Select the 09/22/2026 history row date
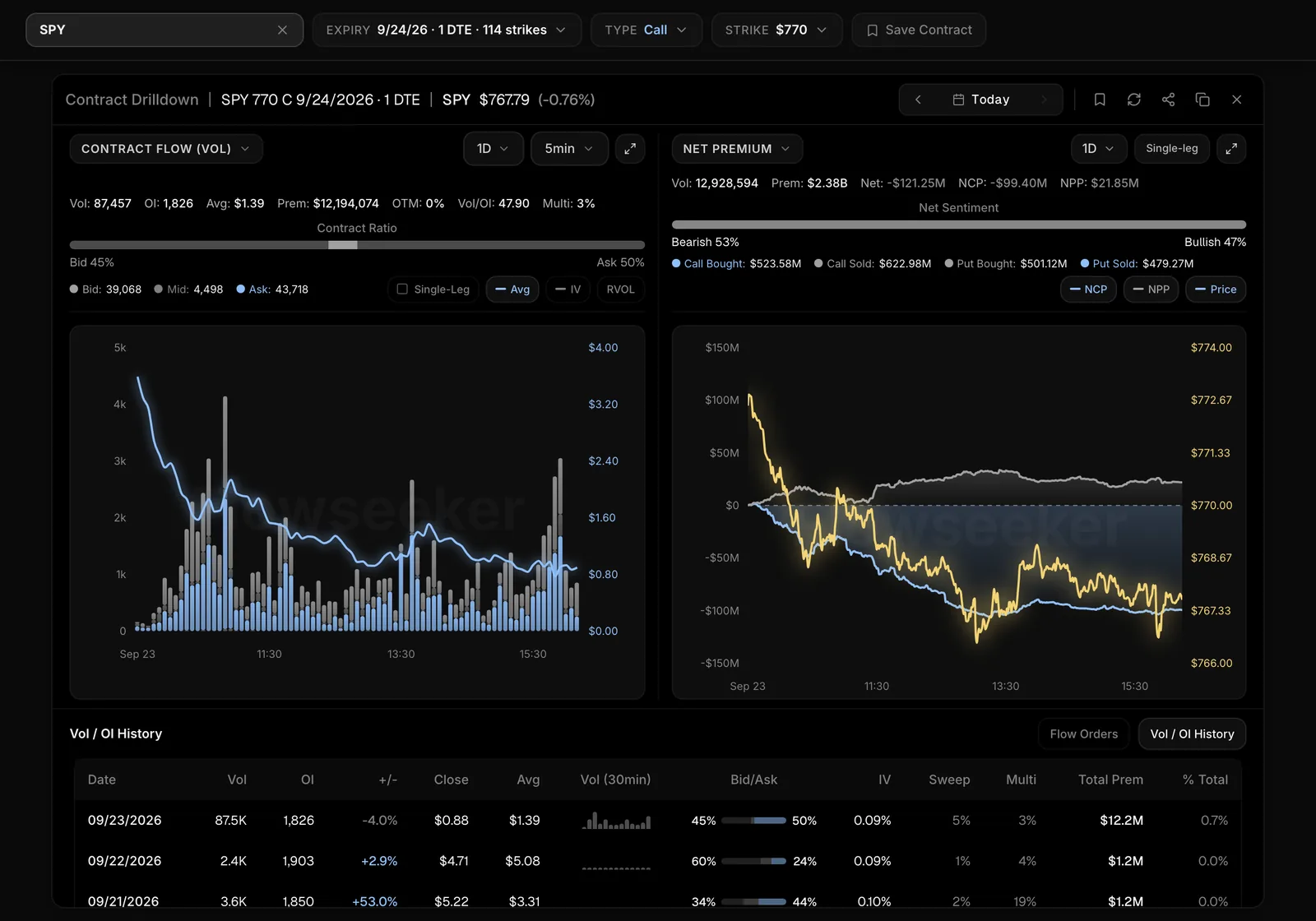Viewport: 1316px width, 921px height. [124, 861]
